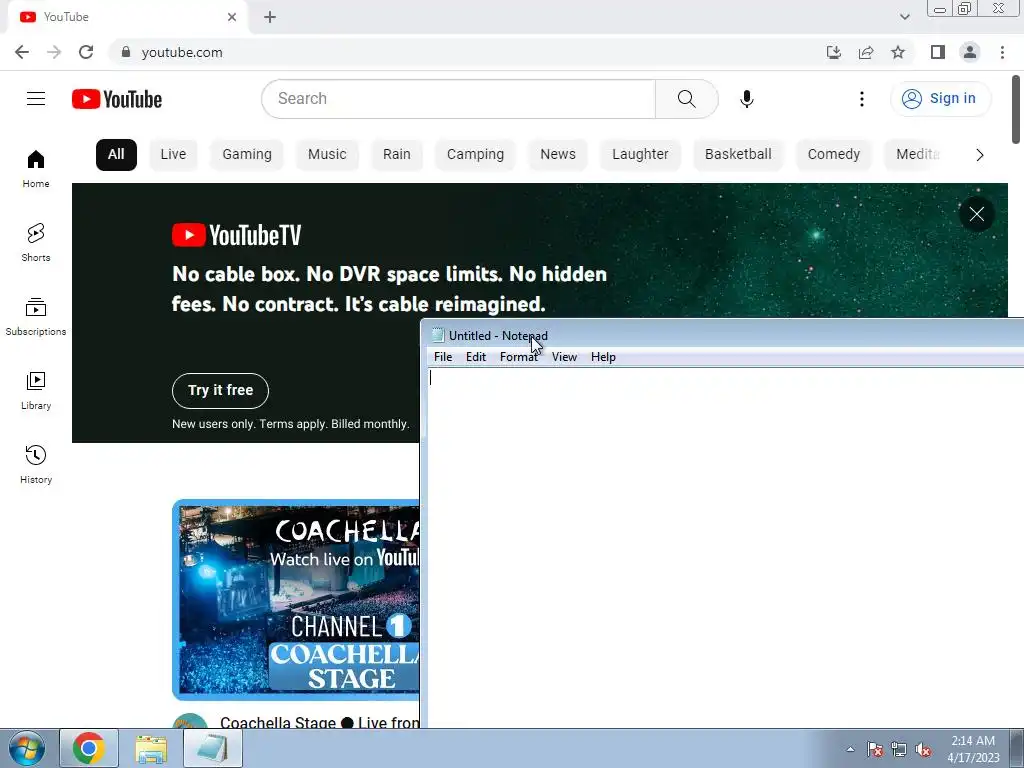Select the Basketball category chip
Viewport: 1024px width, 768px height.
tap(738, 155)
